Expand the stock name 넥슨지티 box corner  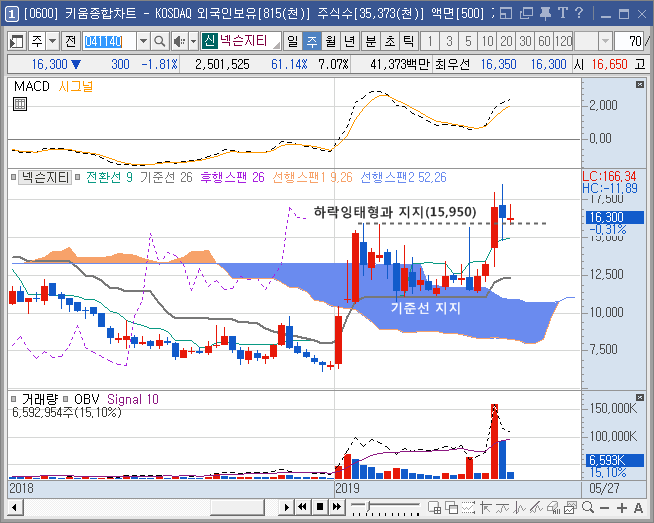point(276,45)
